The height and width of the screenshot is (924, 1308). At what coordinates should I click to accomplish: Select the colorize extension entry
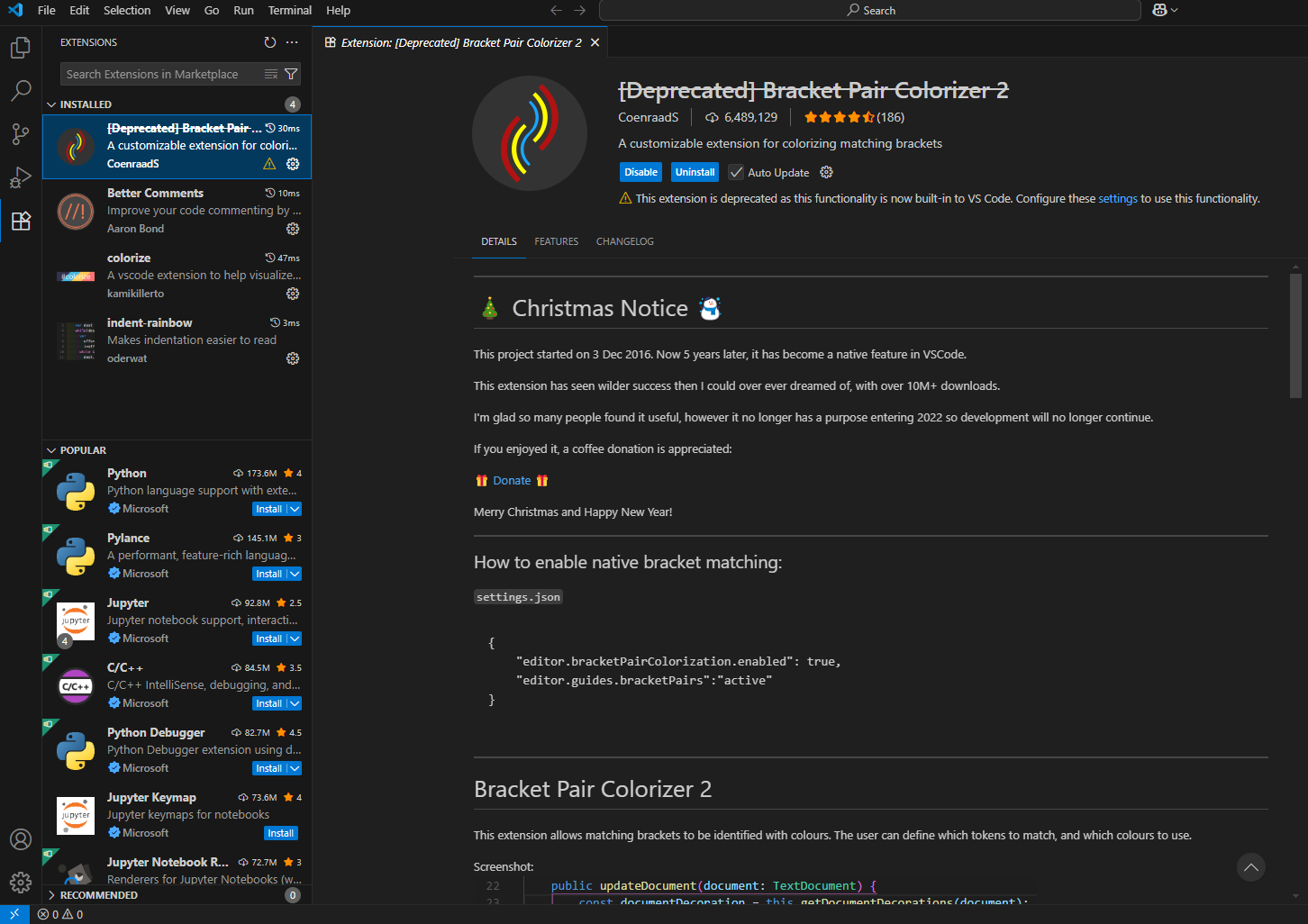coord(177,276)
